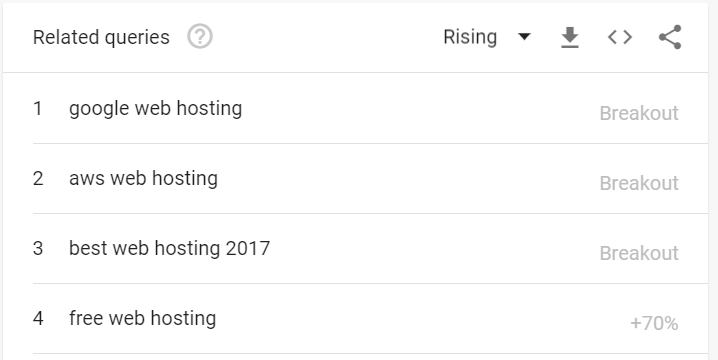Open the free web hosting query
This screenshot has width=718, height=360.
pyautogui.click(x=142, y=318)
